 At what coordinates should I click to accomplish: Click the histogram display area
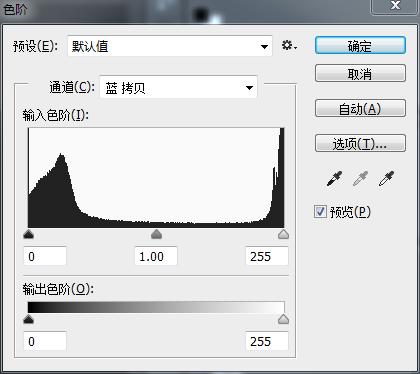point(156,178)
